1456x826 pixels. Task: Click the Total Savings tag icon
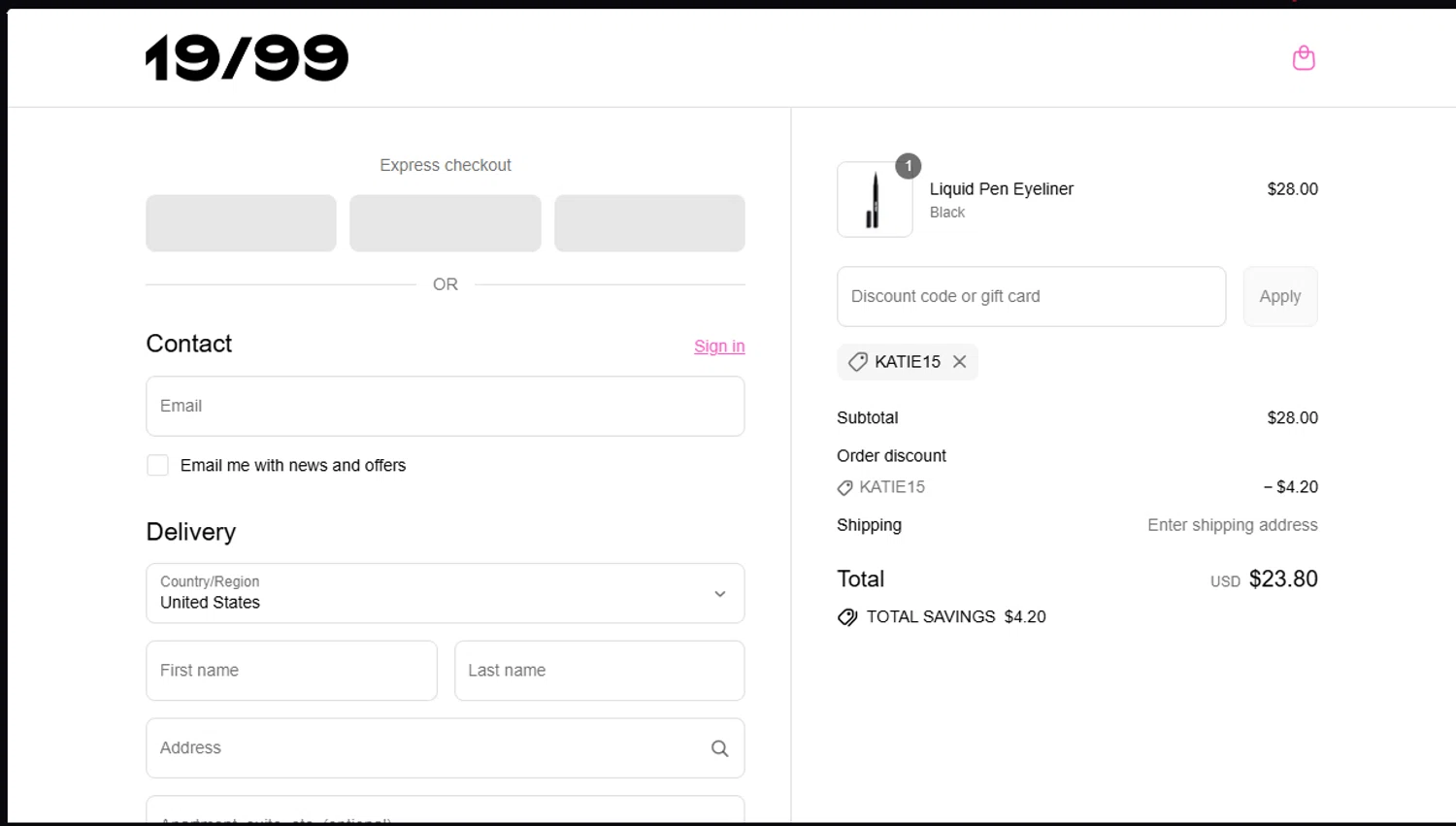pyautogui.click(x=847, y=617)
